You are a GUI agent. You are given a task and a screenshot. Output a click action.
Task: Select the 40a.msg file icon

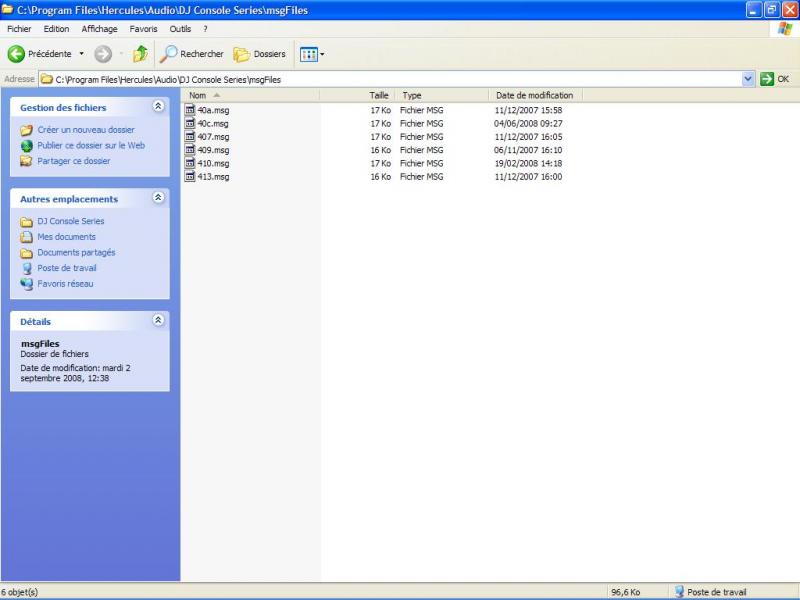[190, 110]
